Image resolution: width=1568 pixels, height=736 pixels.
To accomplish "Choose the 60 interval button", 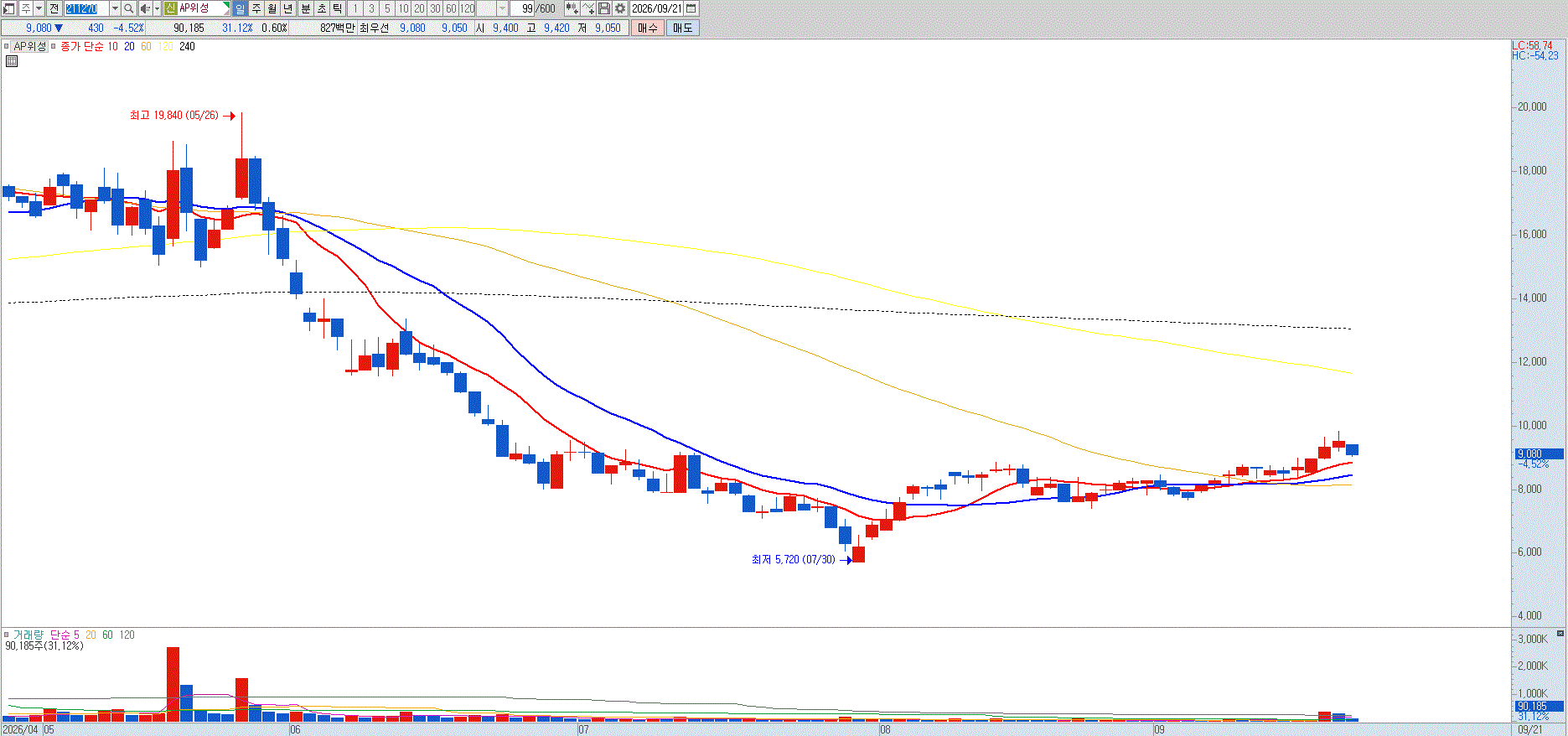I will [x=451, y=8].
